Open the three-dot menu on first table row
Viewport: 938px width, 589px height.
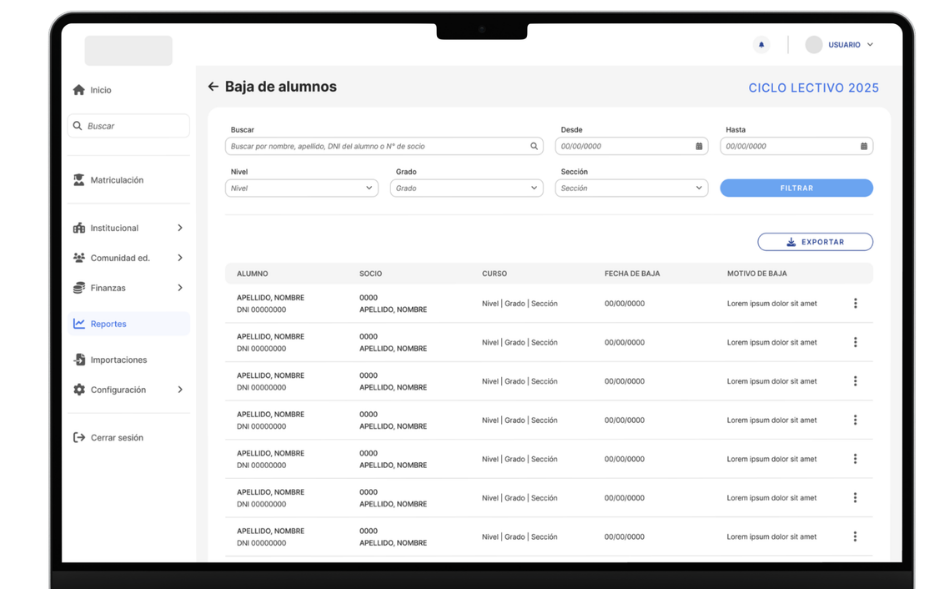(855, 303)
